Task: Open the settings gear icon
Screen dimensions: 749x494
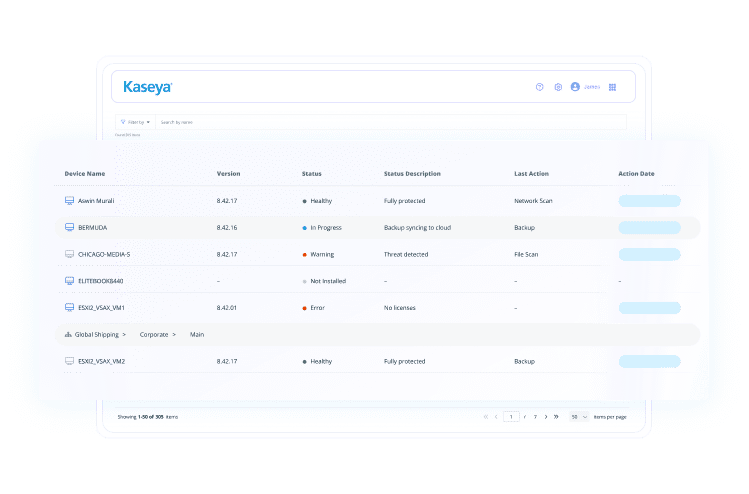Action: (558, 87)
